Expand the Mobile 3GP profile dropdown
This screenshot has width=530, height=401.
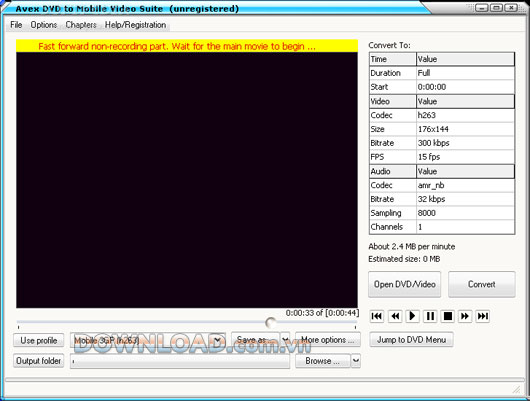pos(218,340)
